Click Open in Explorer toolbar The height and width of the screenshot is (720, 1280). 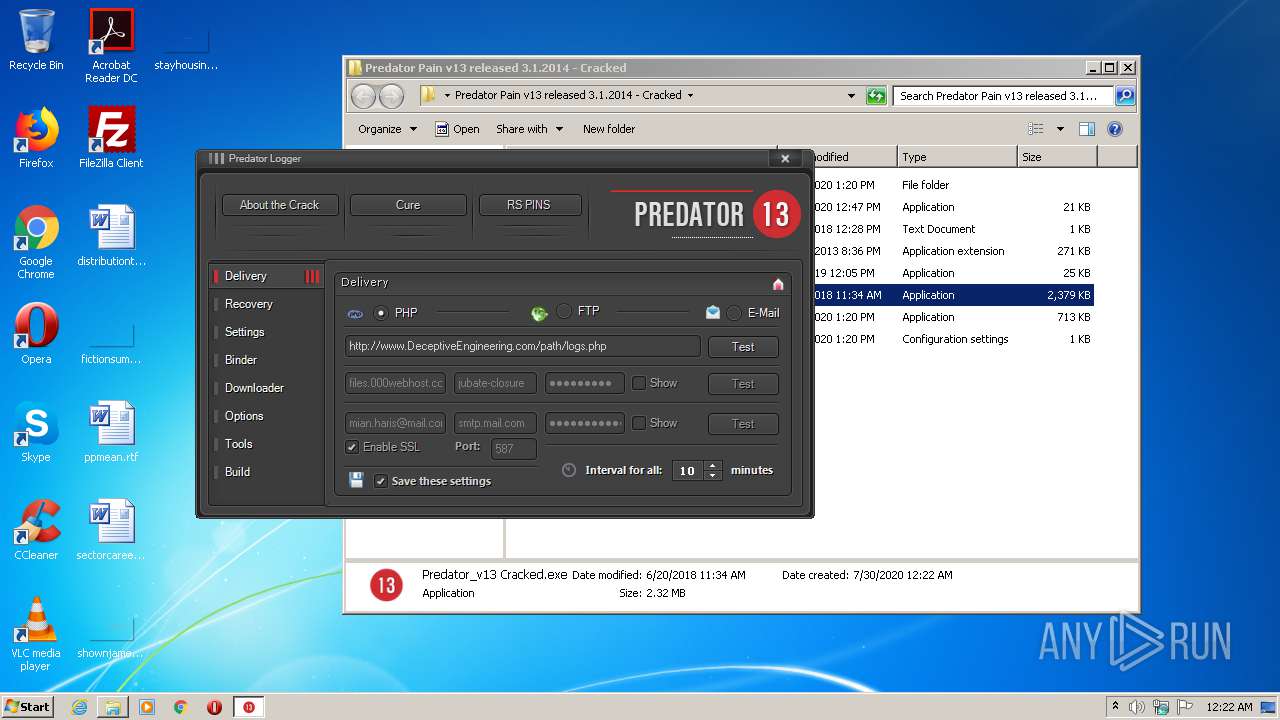[x=458, y=129]
